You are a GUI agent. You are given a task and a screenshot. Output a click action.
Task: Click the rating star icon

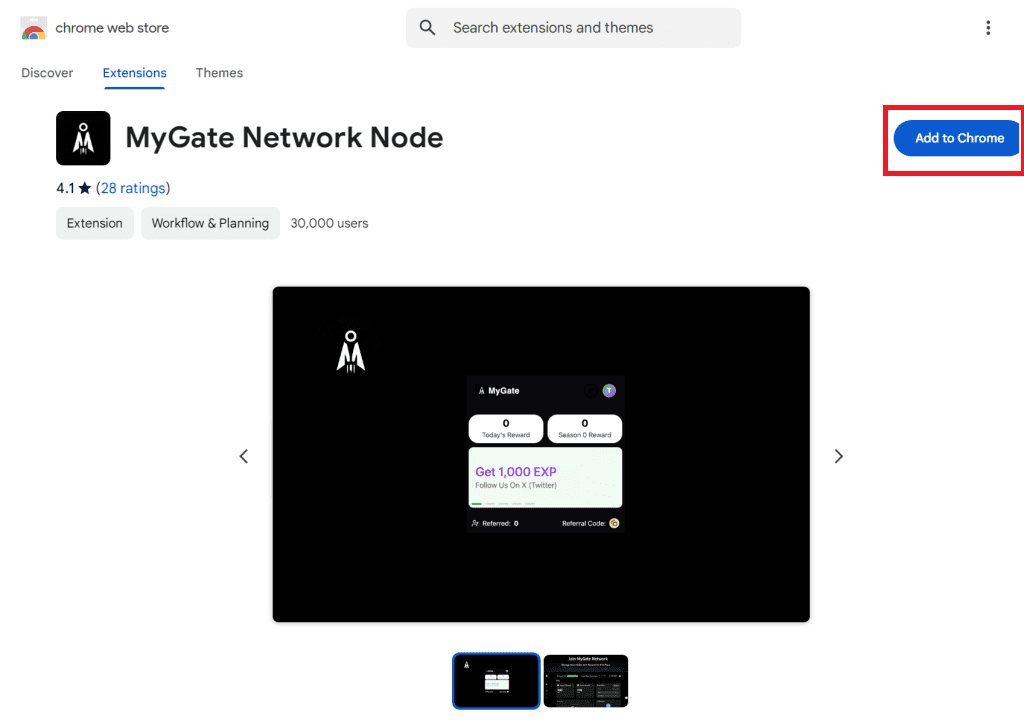(x=85, y=188)
